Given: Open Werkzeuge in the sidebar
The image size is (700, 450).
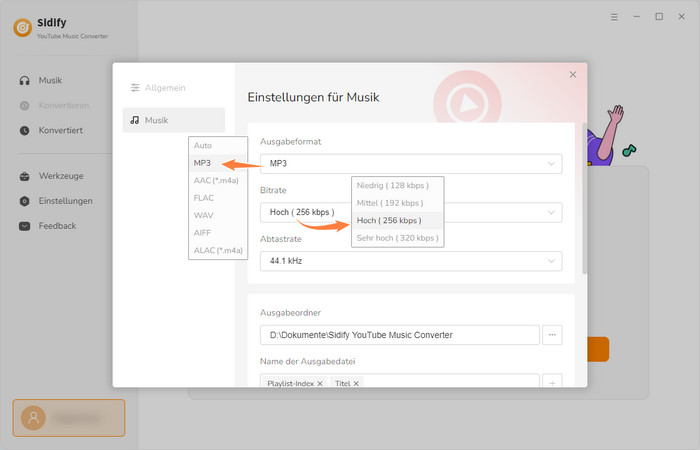Looking at the screenshot, I should [61, 176].
